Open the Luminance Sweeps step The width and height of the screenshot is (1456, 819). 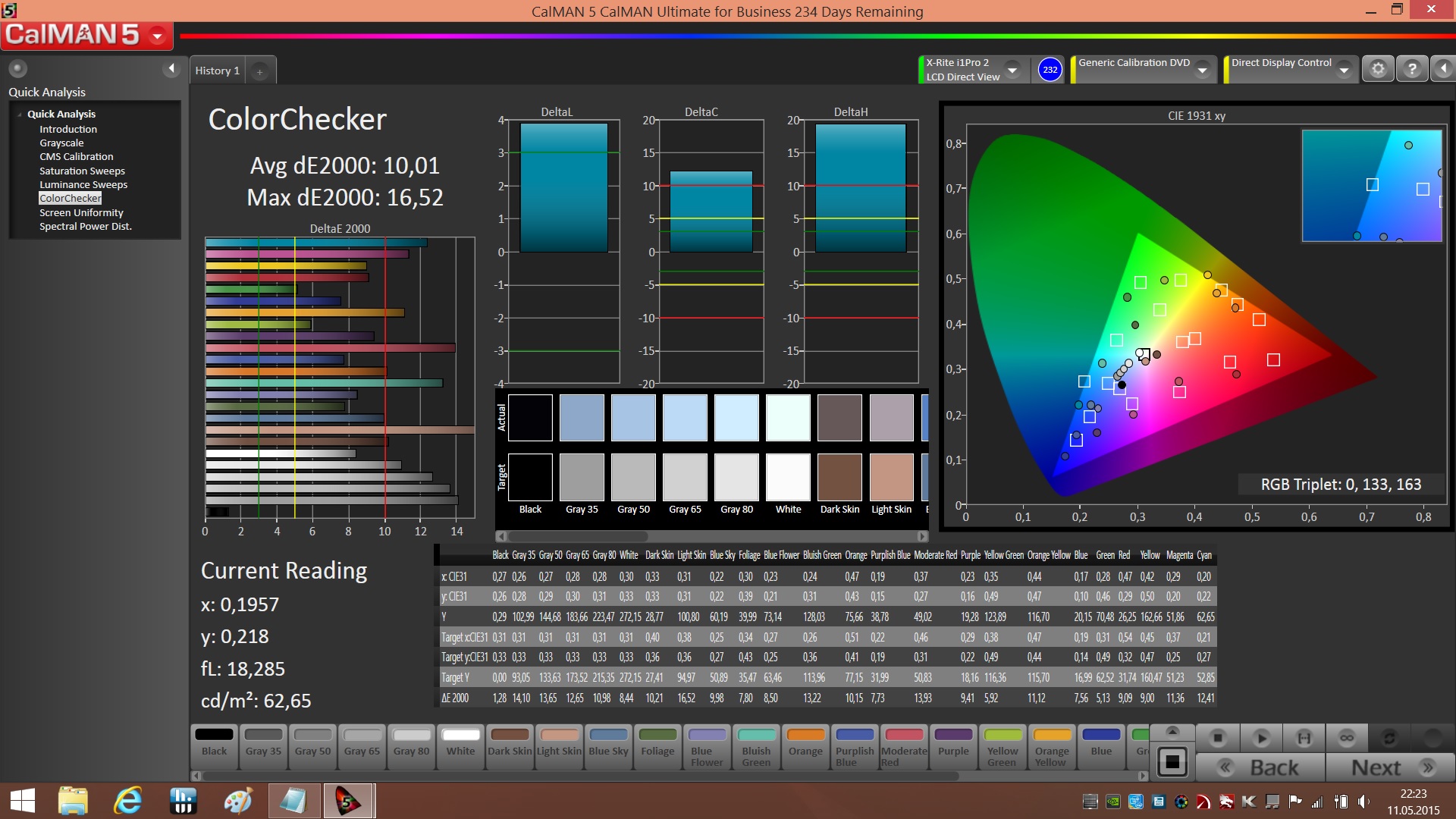[83, 184]
